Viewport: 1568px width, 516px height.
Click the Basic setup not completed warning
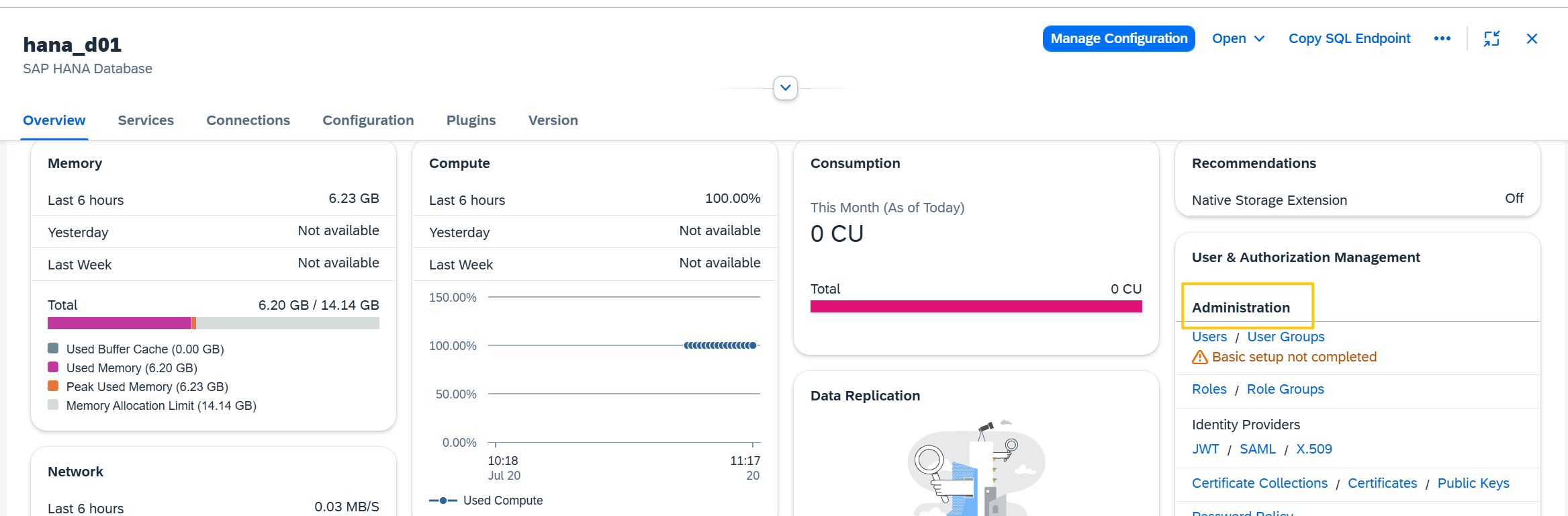coord(1294,357)
